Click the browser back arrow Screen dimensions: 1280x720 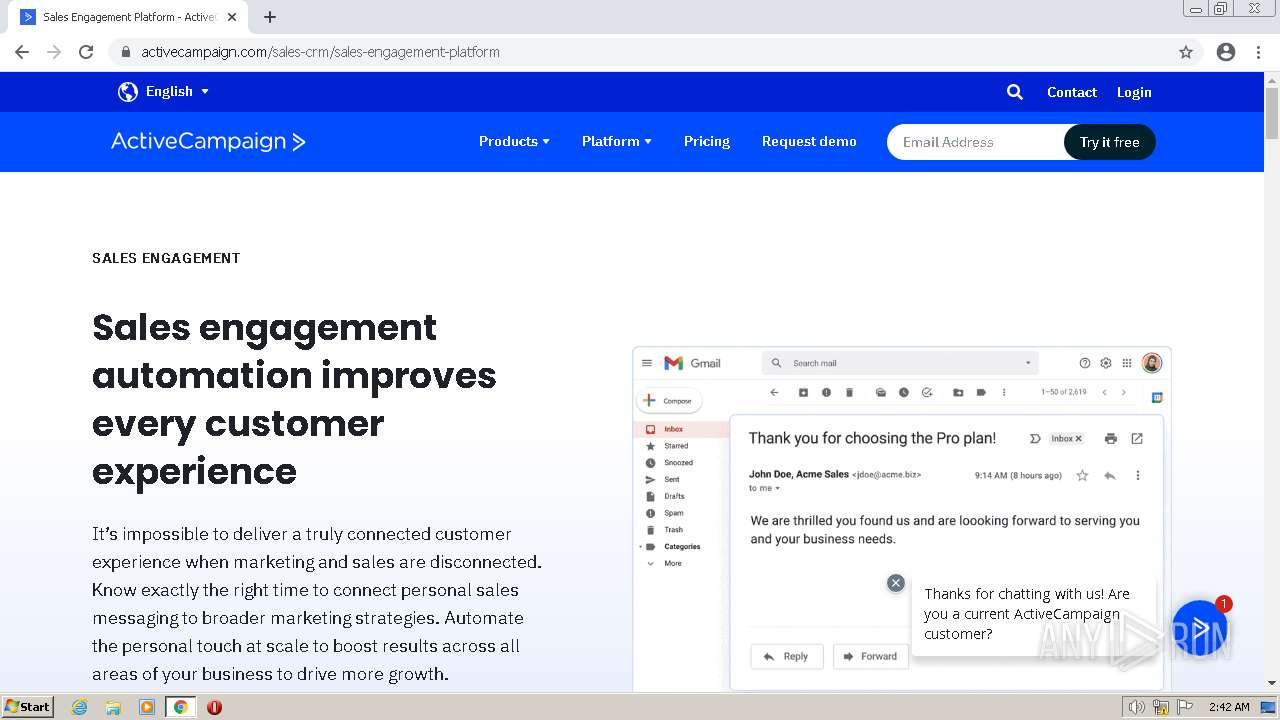click(22, 52)
